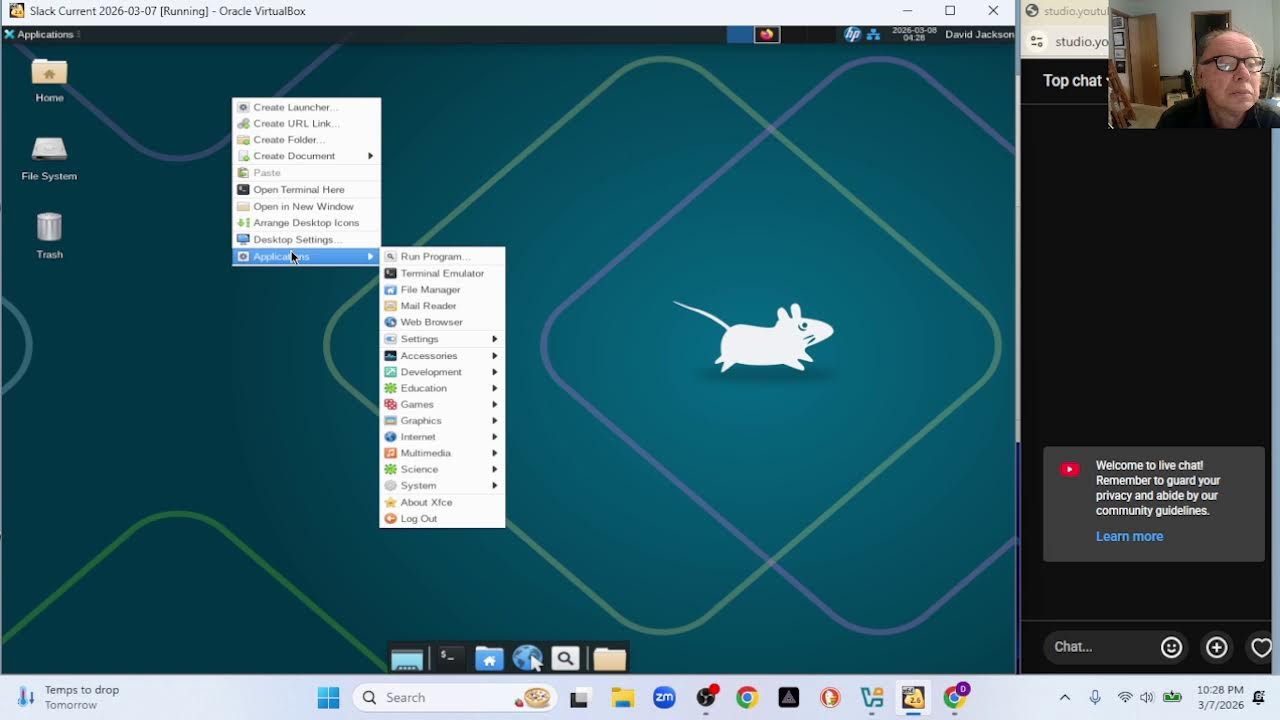
Task: Open the Xfce Applications panel menu
Action: pyautogui.click(x=40, y=34)
